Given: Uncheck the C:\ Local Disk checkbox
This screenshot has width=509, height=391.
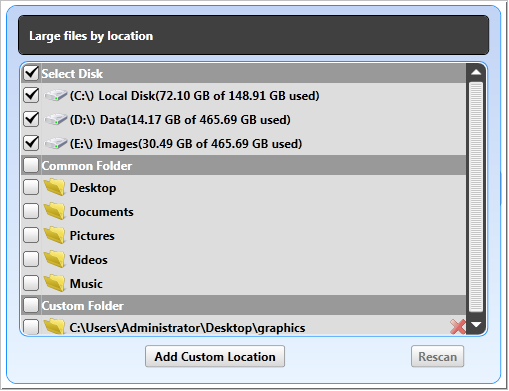Looking at the screenshot, I should [x=31, y=95].
